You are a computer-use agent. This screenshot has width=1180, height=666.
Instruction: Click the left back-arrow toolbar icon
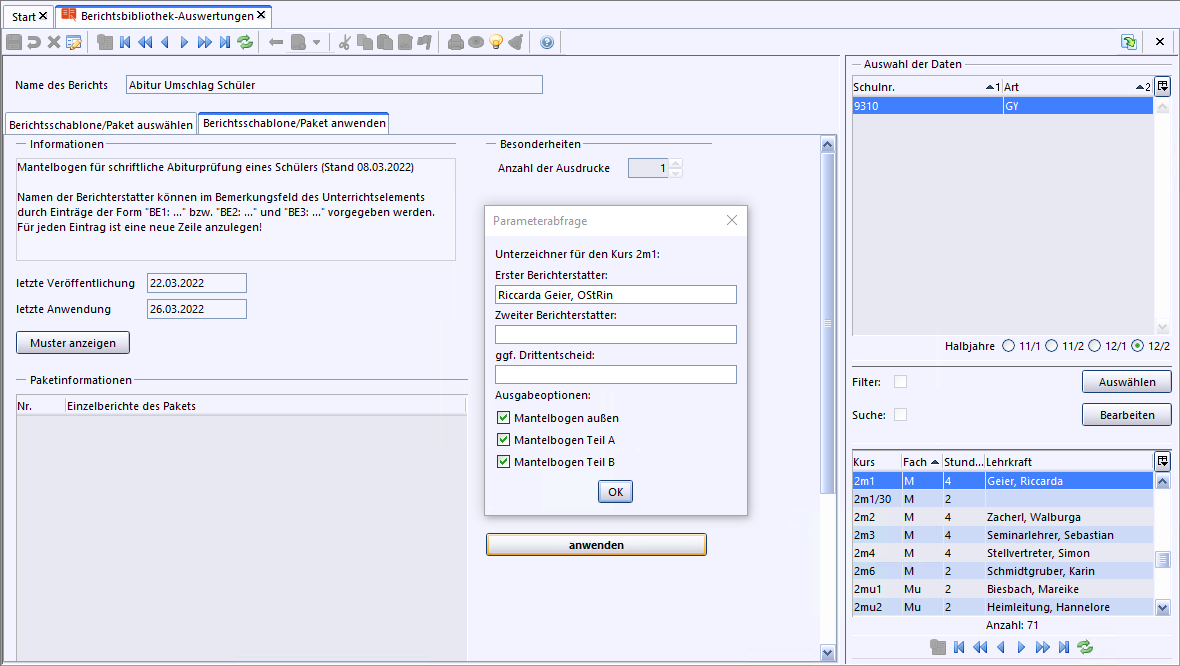(276, 42)
